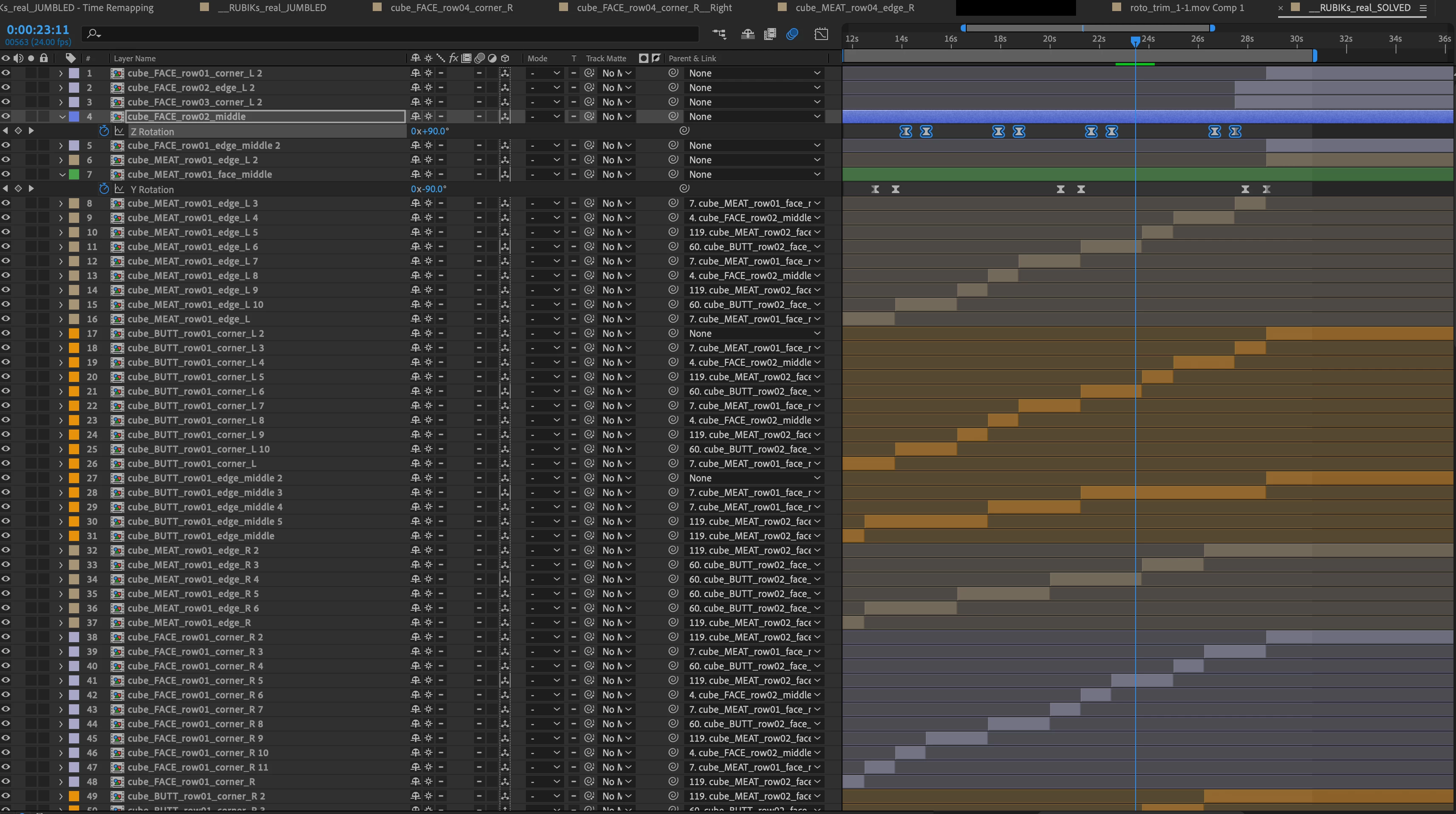This screenshot has height=814, width=1456.
Task: Switch to cube_MEAT_row04_edge_R tab
Action: (x=855, y=8)
